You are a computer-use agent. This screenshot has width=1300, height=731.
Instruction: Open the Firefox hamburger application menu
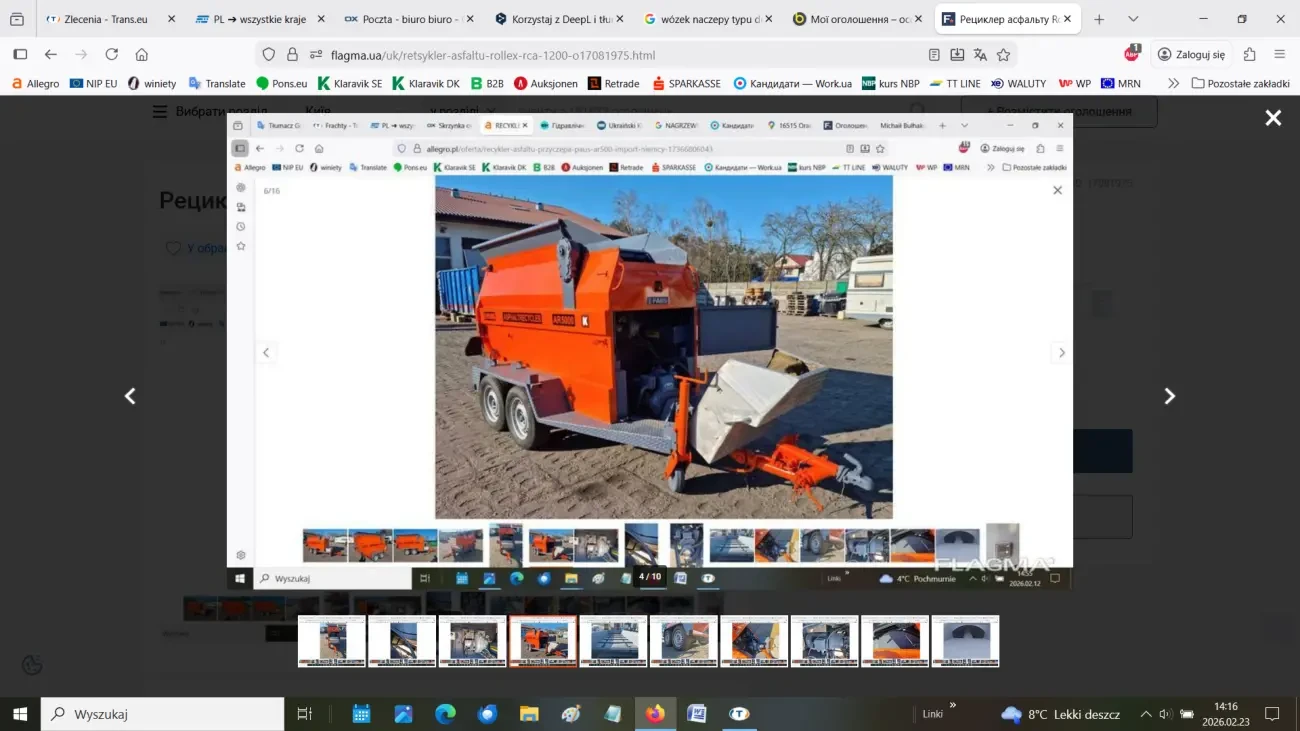point(1279,55)
